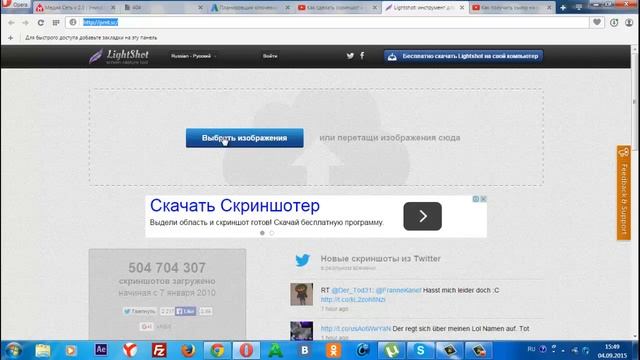Open FileZilla from taskbar
This screenshot has height=360, width=640.
coord(159,350)
